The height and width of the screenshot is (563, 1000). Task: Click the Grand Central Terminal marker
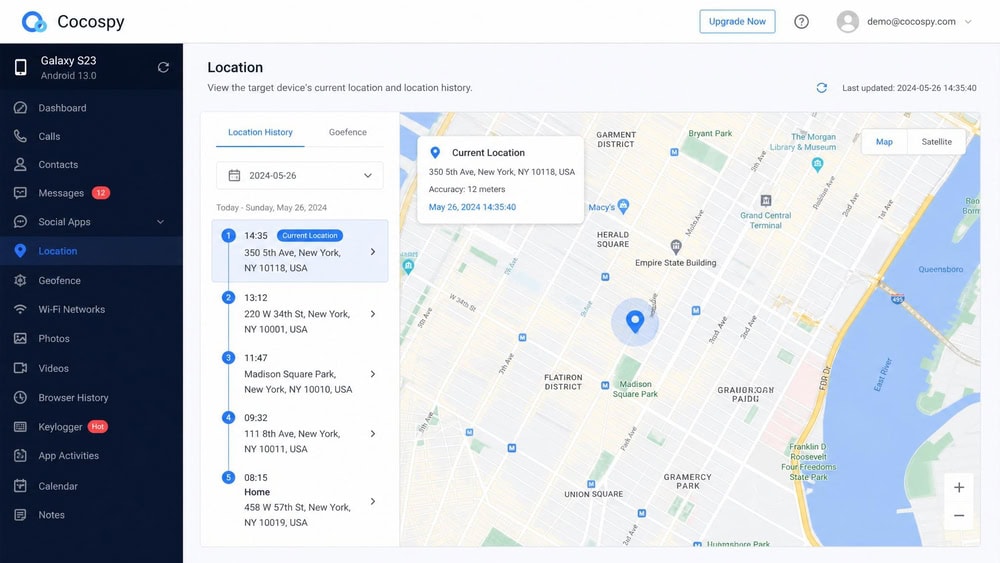(x=766, y=200)
